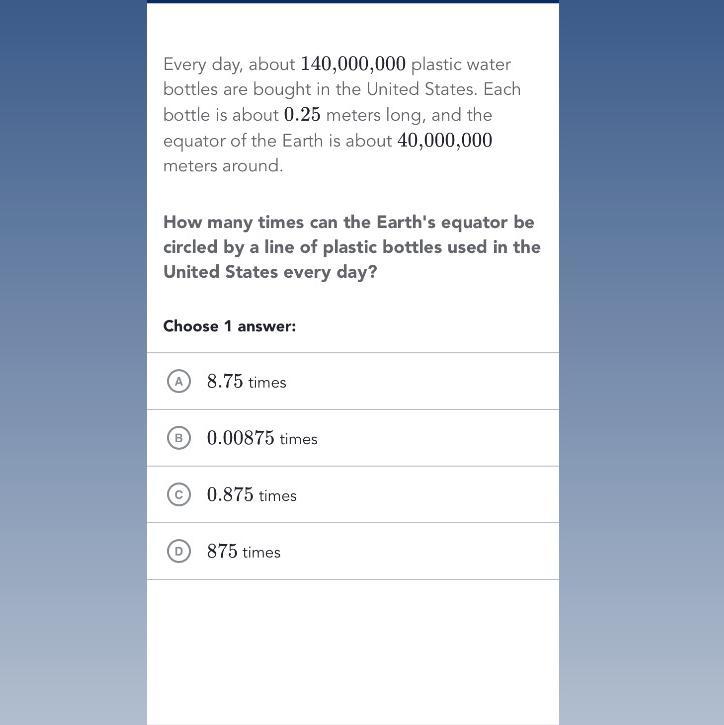The height and width of the screenshot is (725, 724).
Task: Select the radio circle labeled D
Action: pyautogui.click(x=178, y=551)
